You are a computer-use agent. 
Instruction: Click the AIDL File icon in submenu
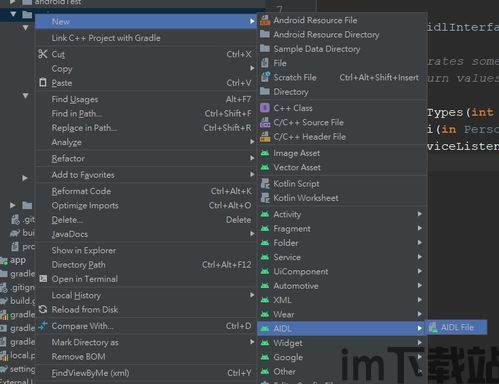pyautogui.click(x=433, y=327)
